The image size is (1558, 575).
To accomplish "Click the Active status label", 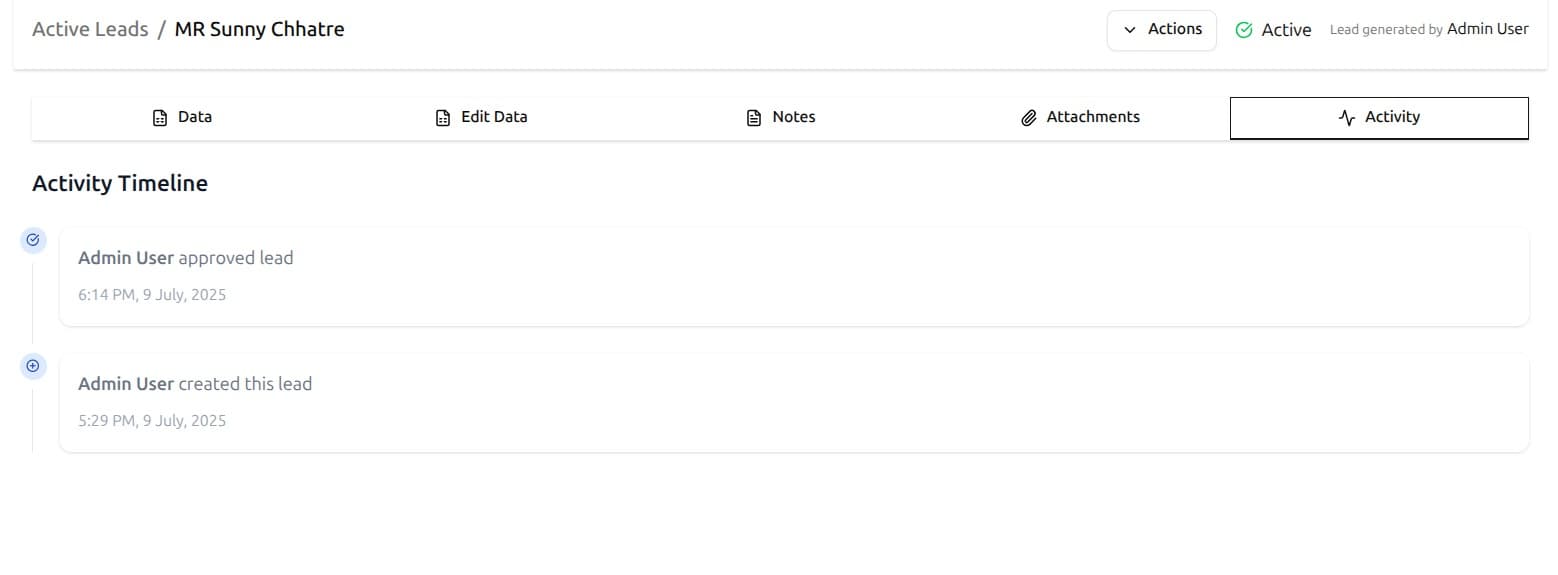I will (1286, 30).
